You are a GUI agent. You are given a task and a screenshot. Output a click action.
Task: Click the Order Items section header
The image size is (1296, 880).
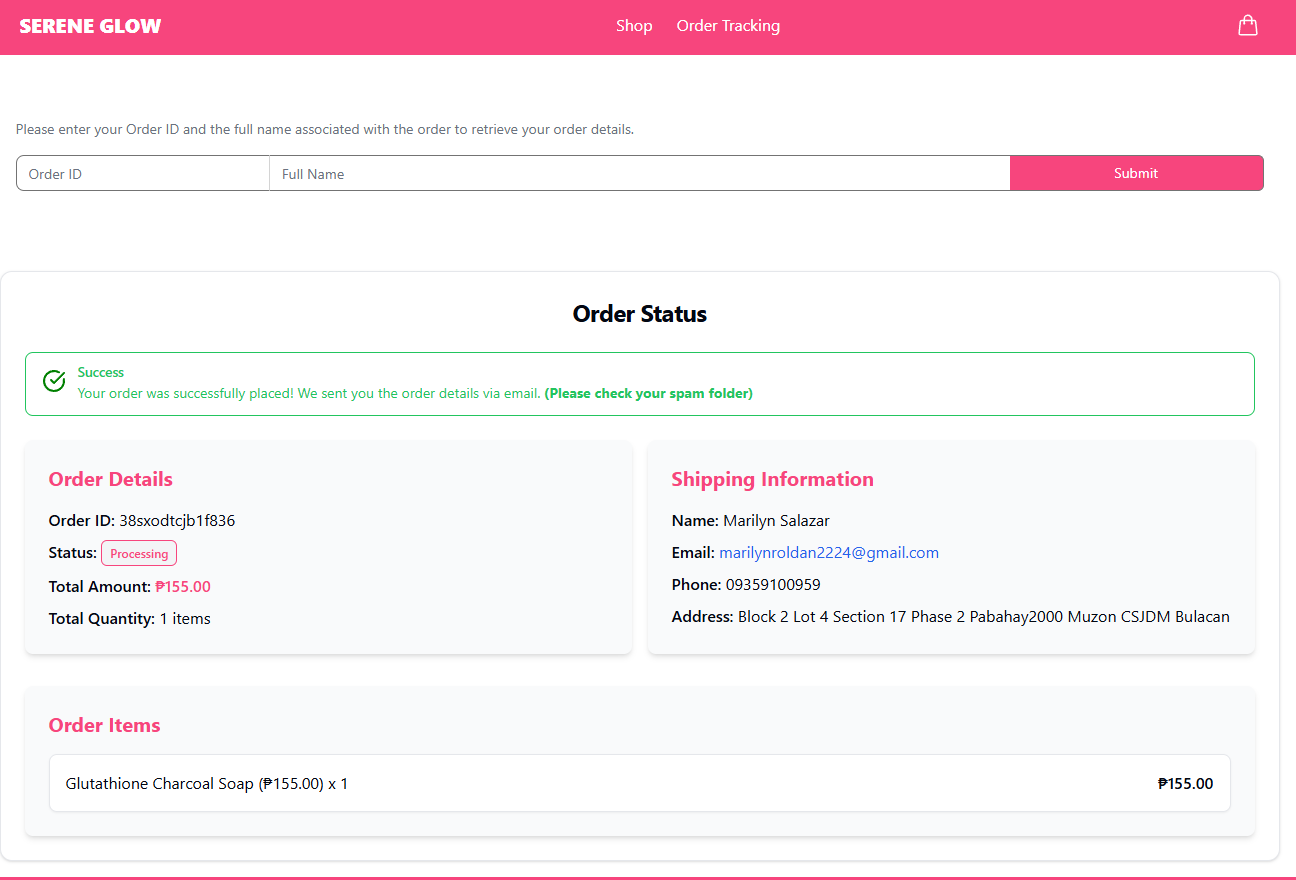[104, 725]
